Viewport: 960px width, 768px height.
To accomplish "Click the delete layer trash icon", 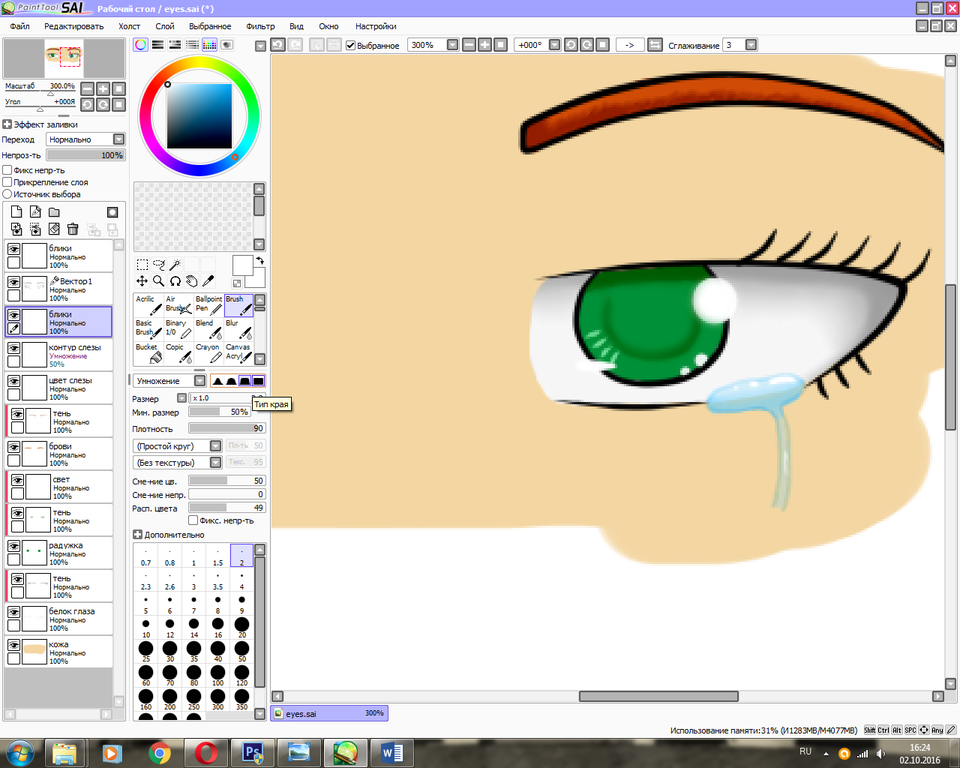I will point(73,229).
